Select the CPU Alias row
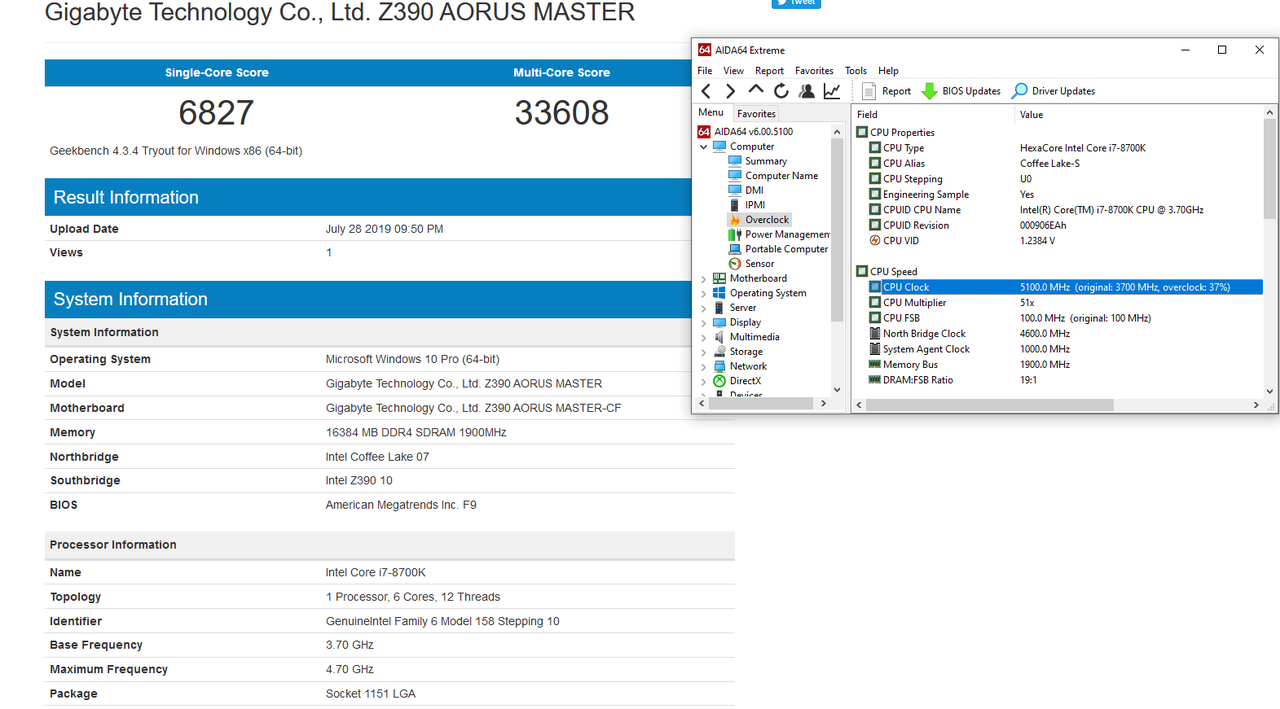 (1060, 163)
